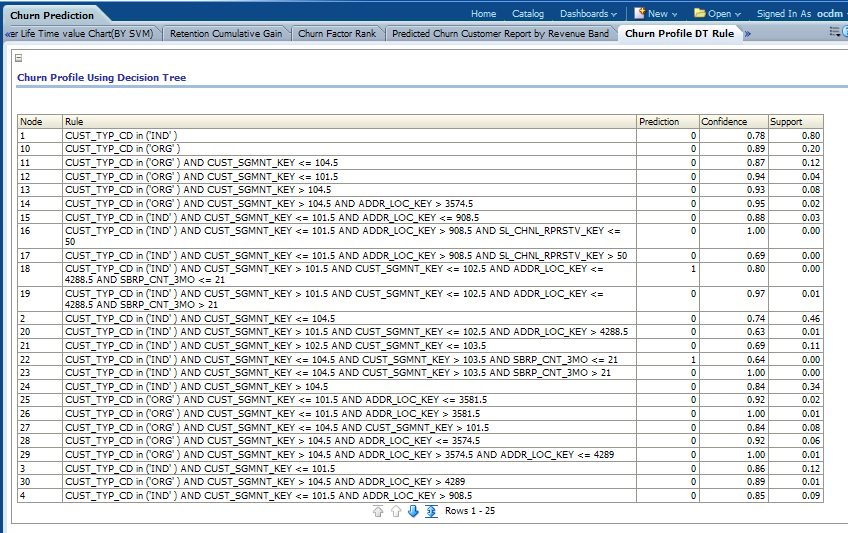Click confidence 0.97 of node 19

pos(756,294)
